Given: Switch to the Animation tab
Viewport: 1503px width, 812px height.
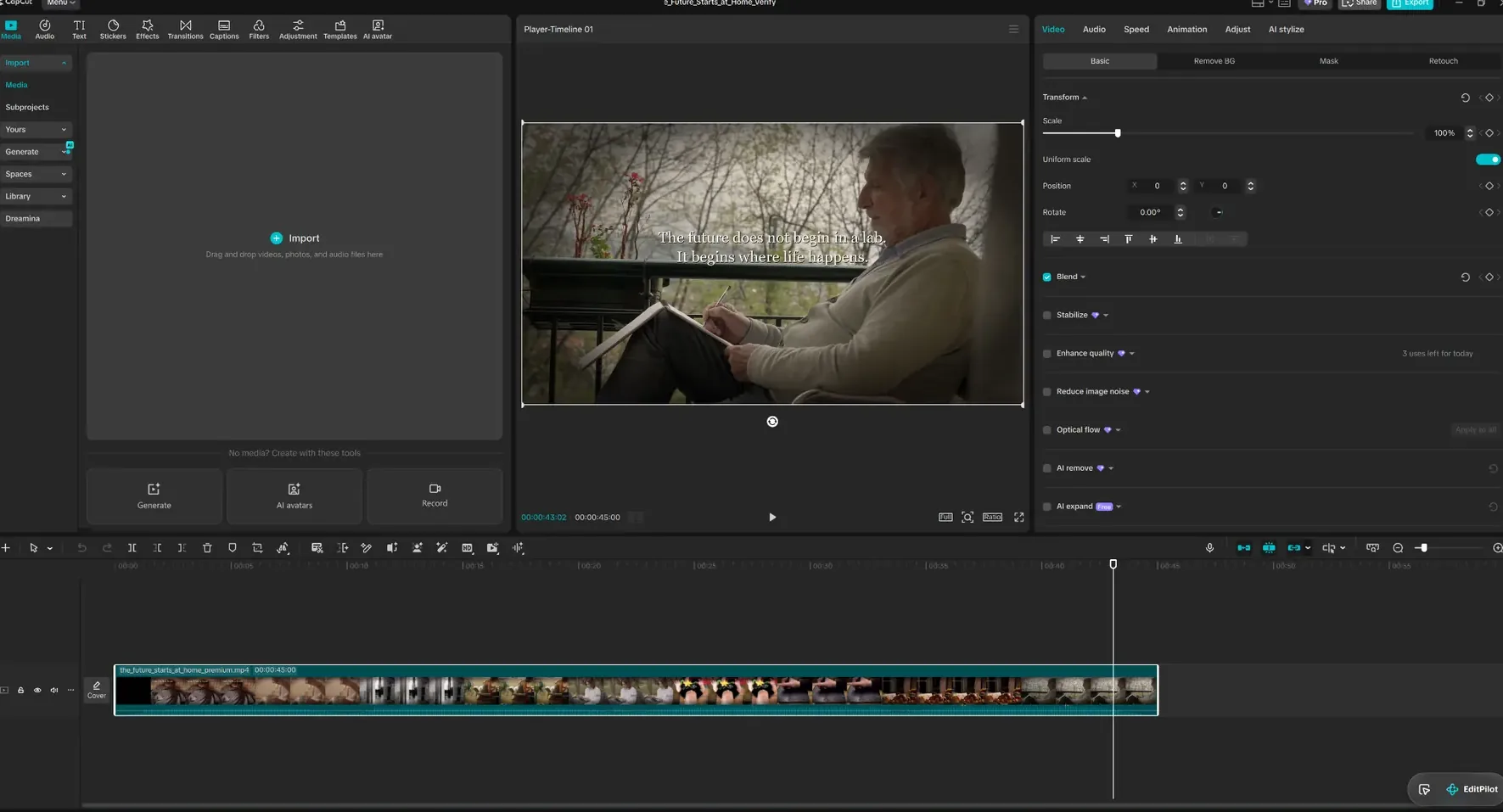Looking at the screenshot, I should click(1186, 29).
